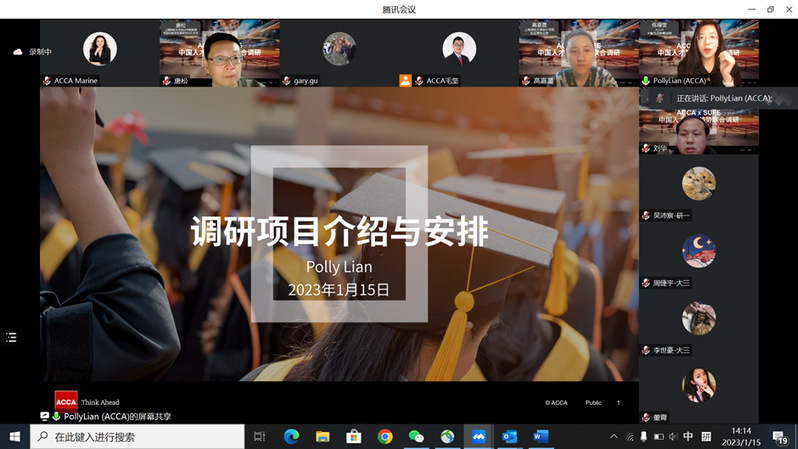The height and width of the screenshot is (449, 798).
Task: Click the taskbar search input box
Action: pyautogui.click(x=138, y=436)
